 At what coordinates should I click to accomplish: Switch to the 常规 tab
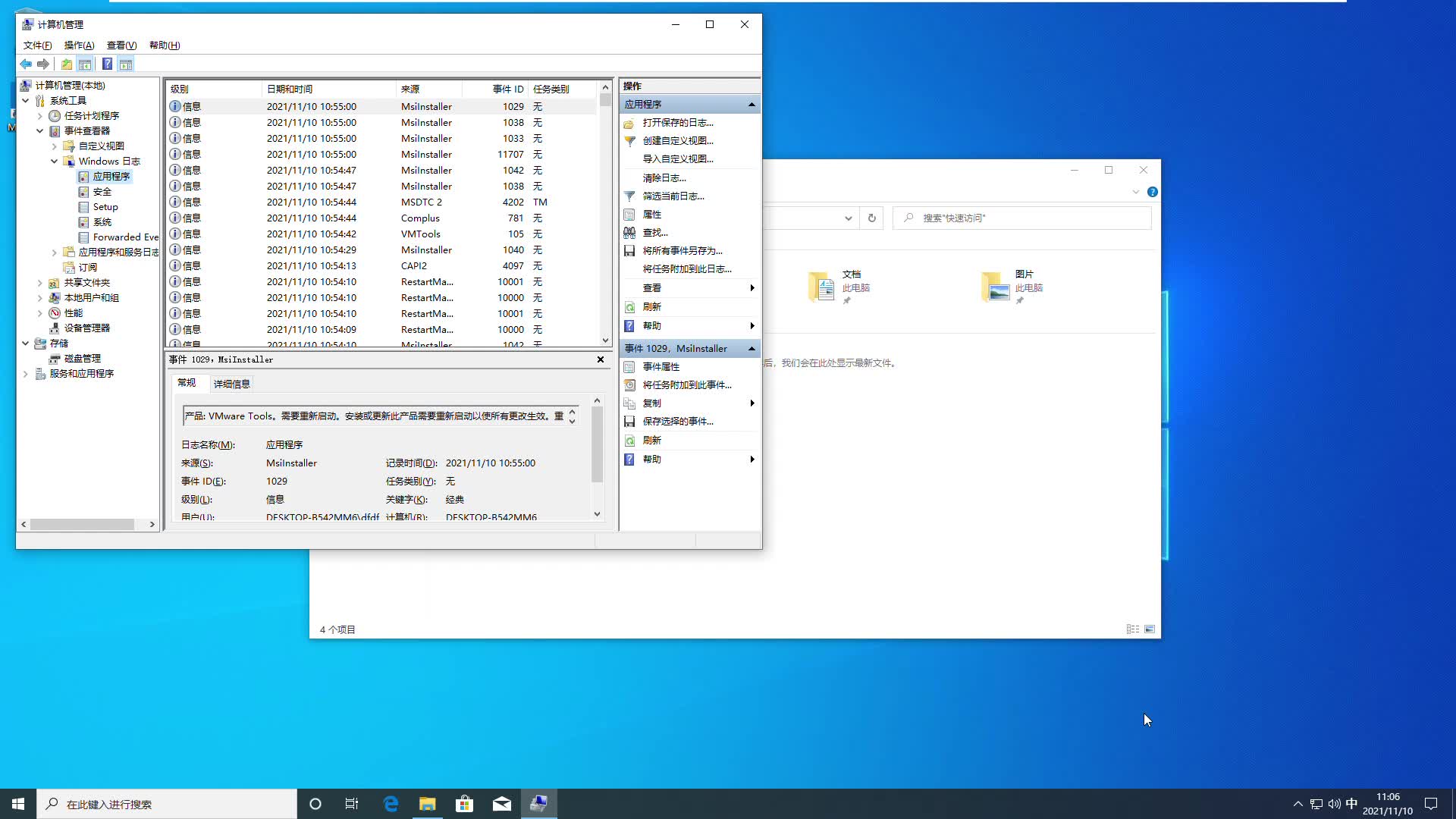coord(187,383)
